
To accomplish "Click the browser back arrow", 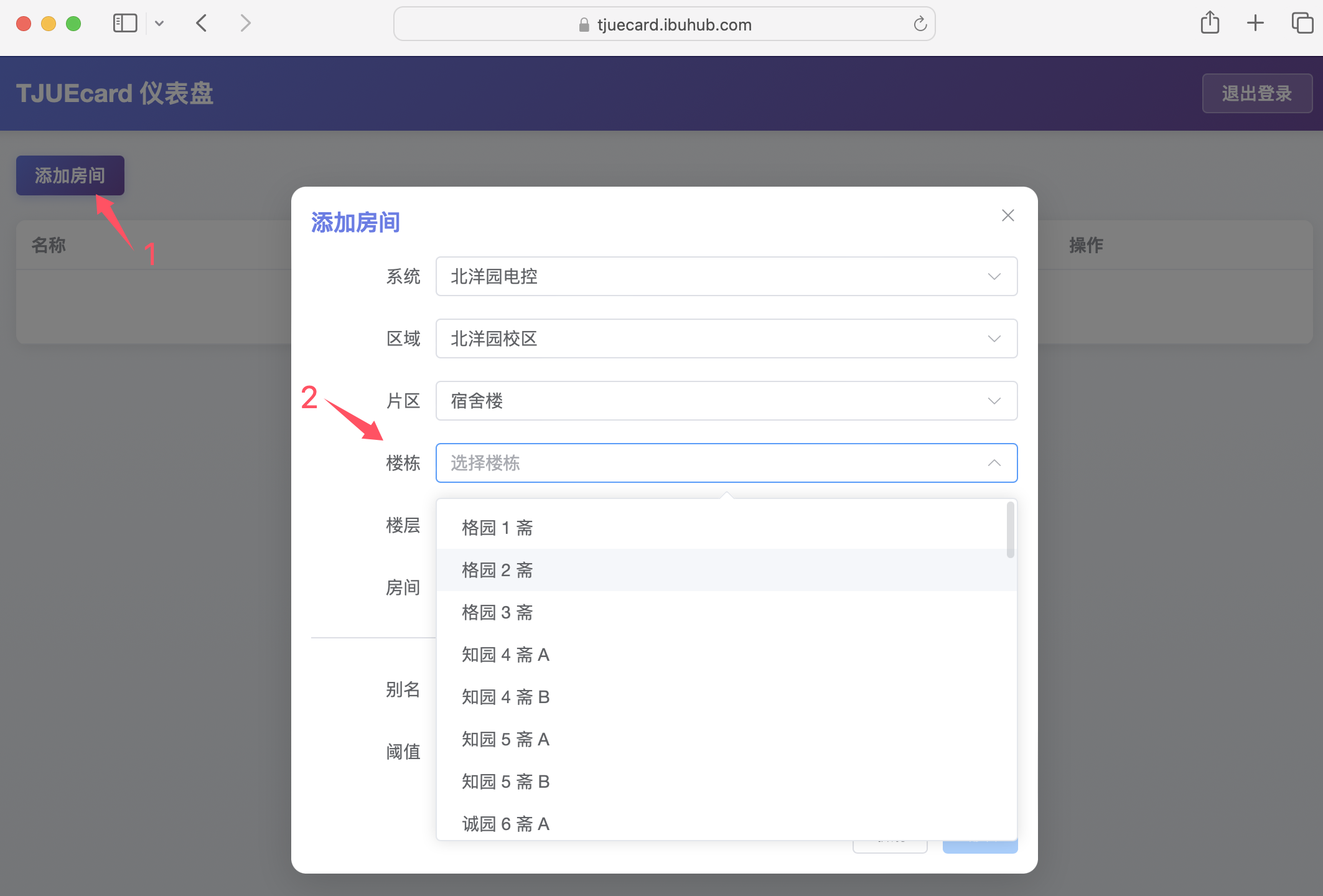I will click(201, 24).
